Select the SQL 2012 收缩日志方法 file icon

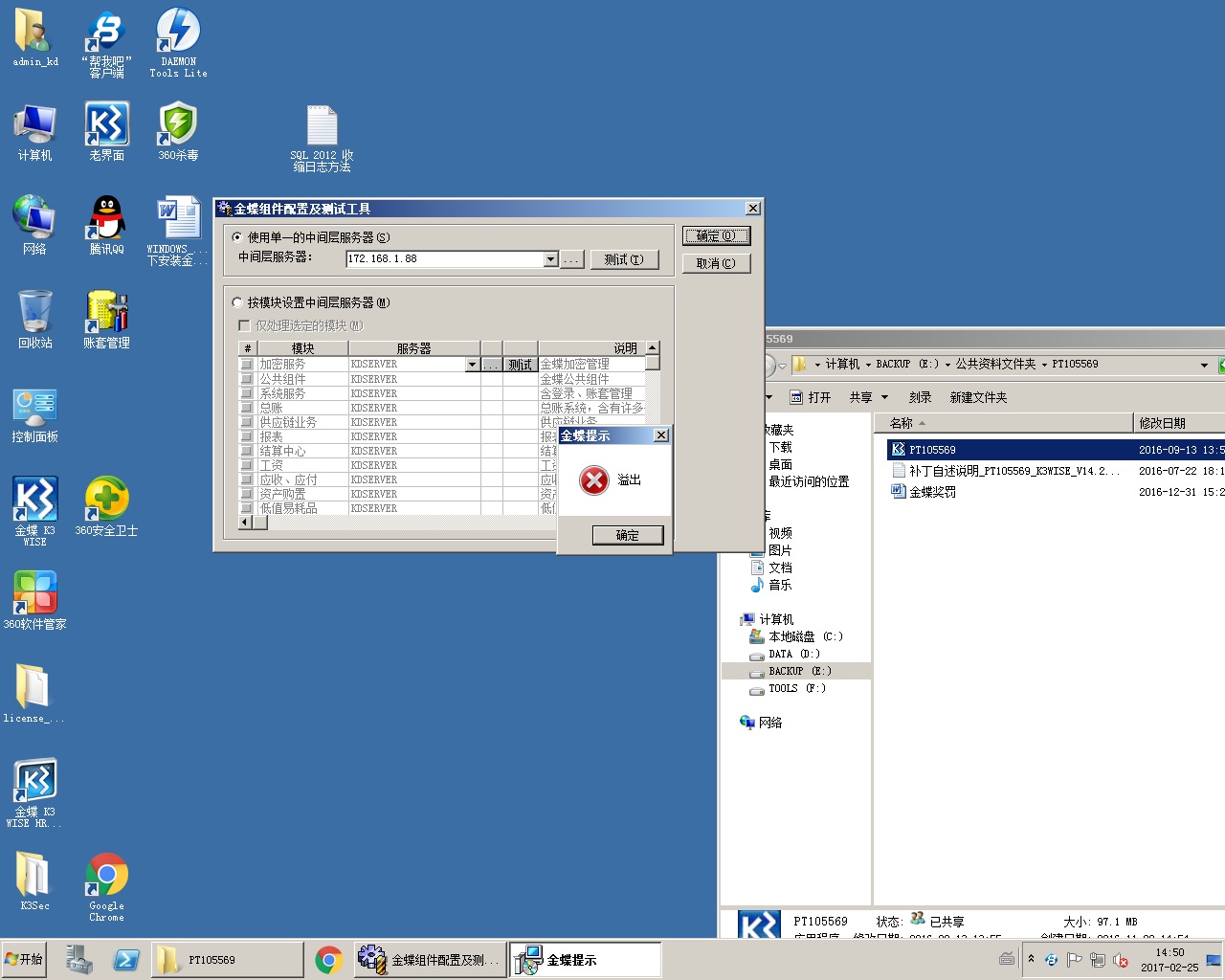click(322, 139)
